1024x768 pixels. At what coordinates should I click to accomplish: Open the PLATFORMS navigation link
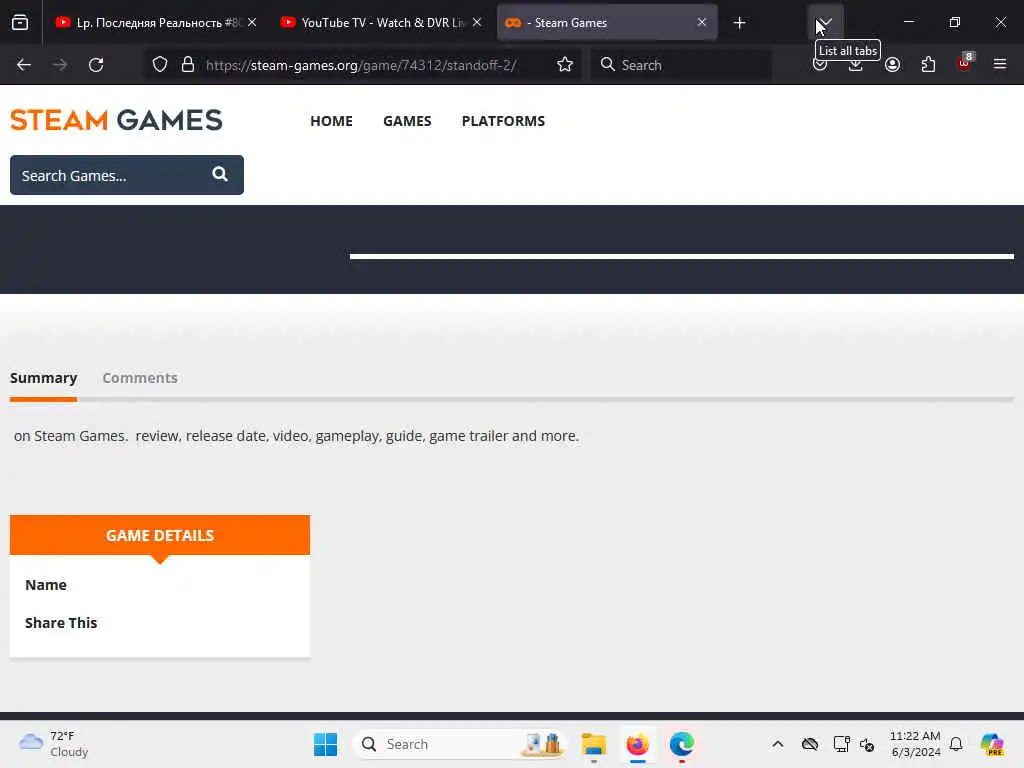[x=503, y=121]
